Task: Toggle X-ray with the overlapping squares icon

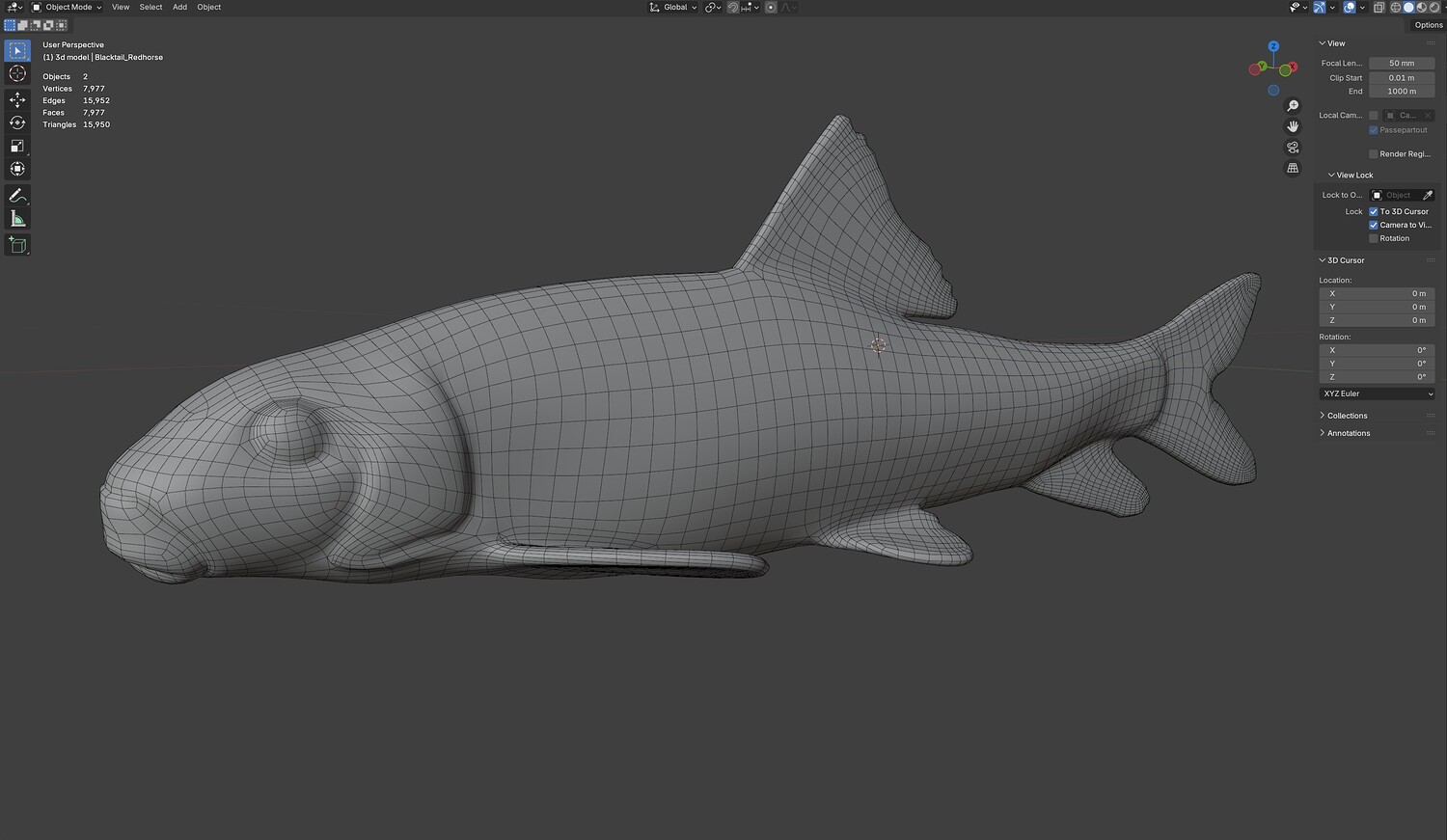Action: click(x=1379, y=7)
